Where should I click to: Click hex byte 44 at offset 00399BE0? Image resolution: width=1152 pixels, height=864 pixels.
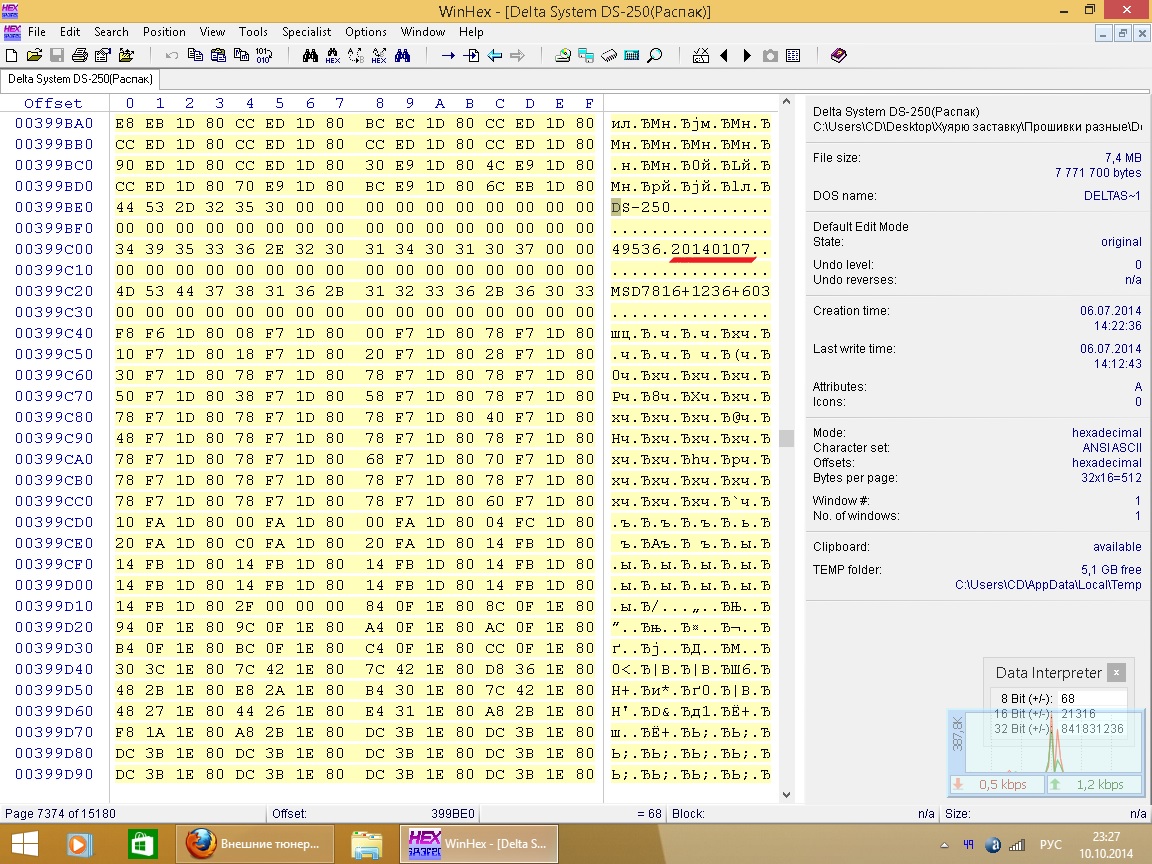(125, 207)
